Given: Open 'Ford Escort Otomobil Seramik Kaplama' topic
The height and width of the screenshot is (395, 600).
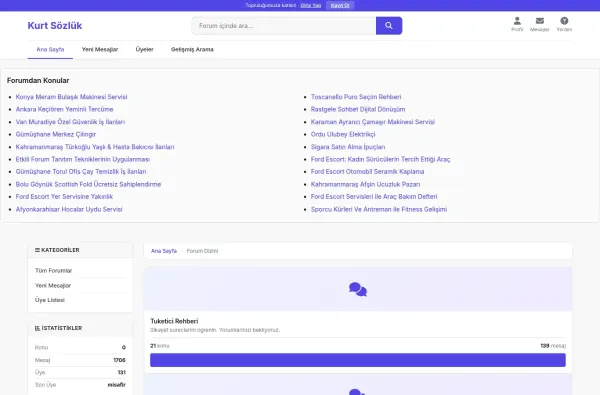Looking at the screenshot, I should 367,171.
